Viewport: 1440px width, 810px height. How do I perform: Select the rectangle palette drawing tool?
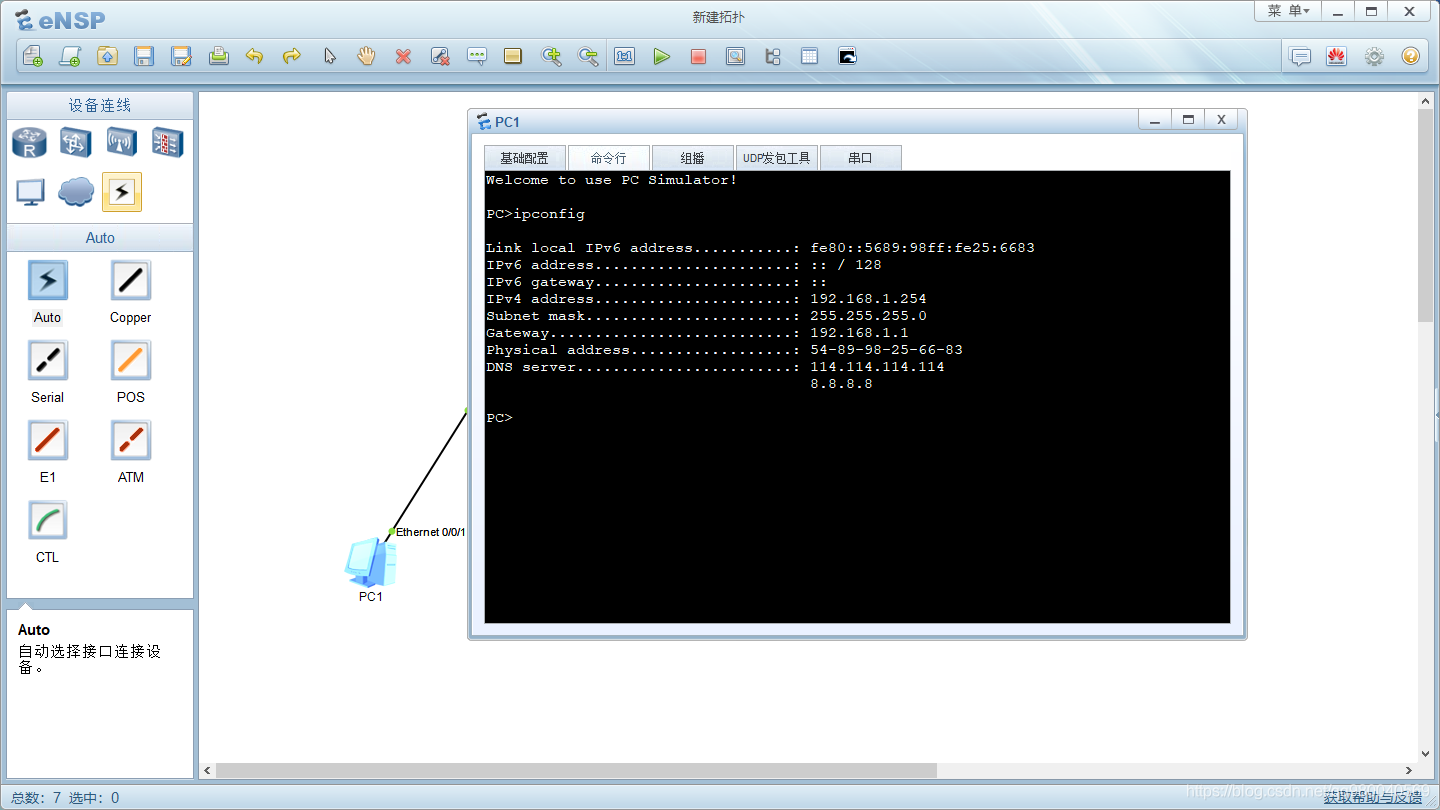[513, 56]
